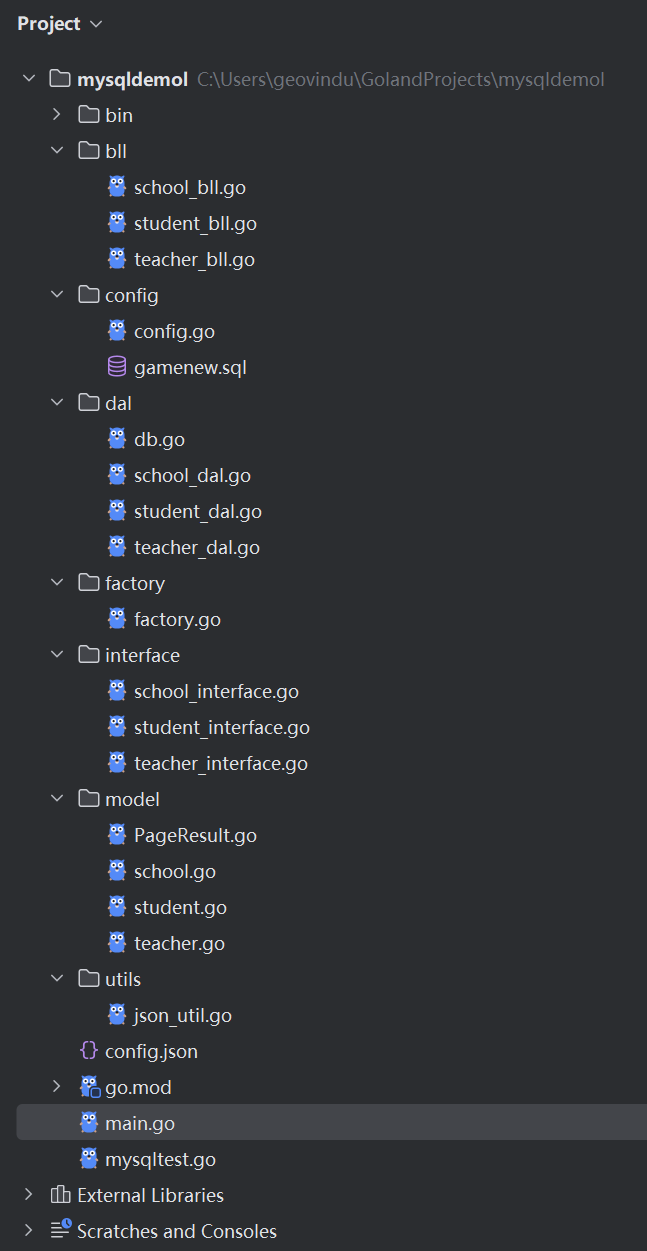Click the gopher icon beside PageResult.go

[x=117, y=835]
